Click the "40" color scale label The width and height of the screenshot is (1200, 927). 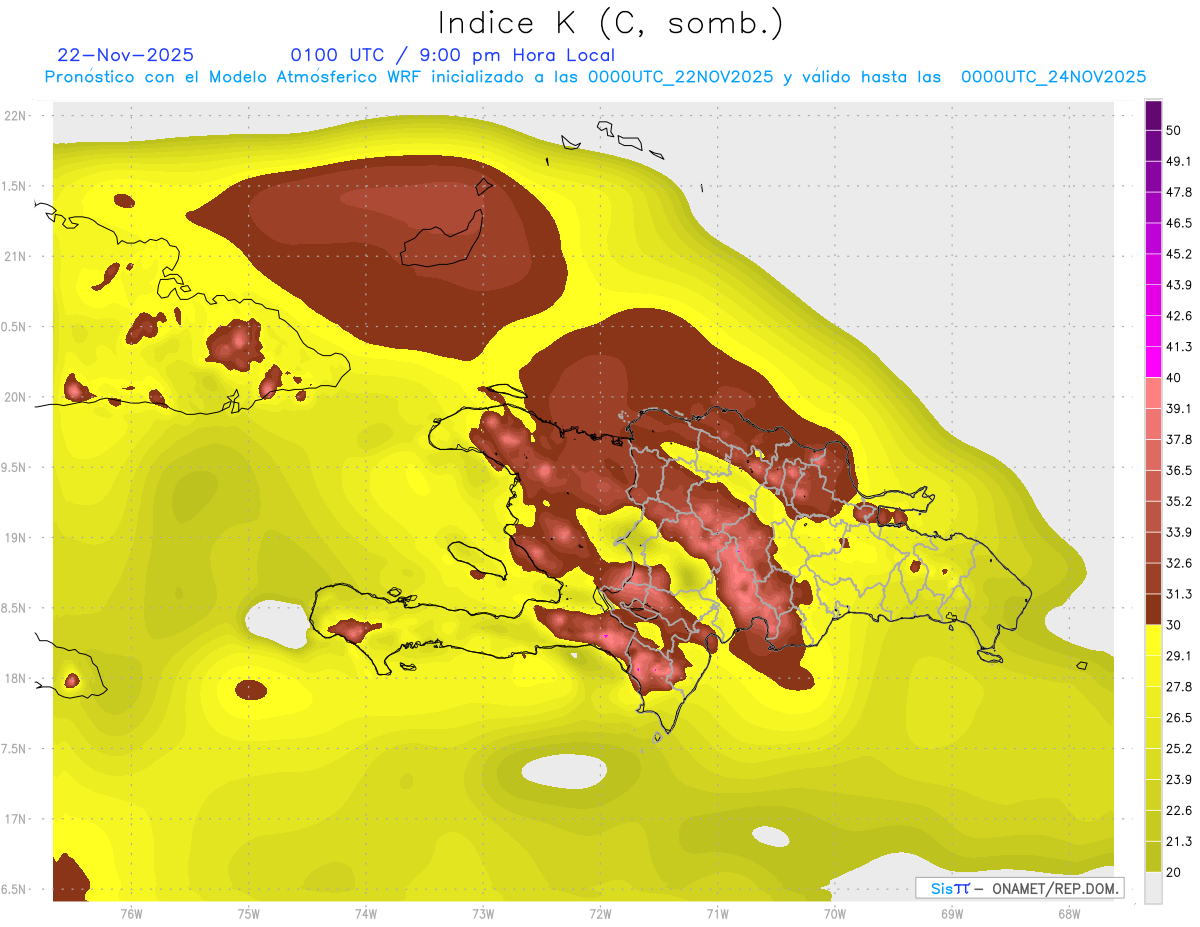[x=1174, y=378]
